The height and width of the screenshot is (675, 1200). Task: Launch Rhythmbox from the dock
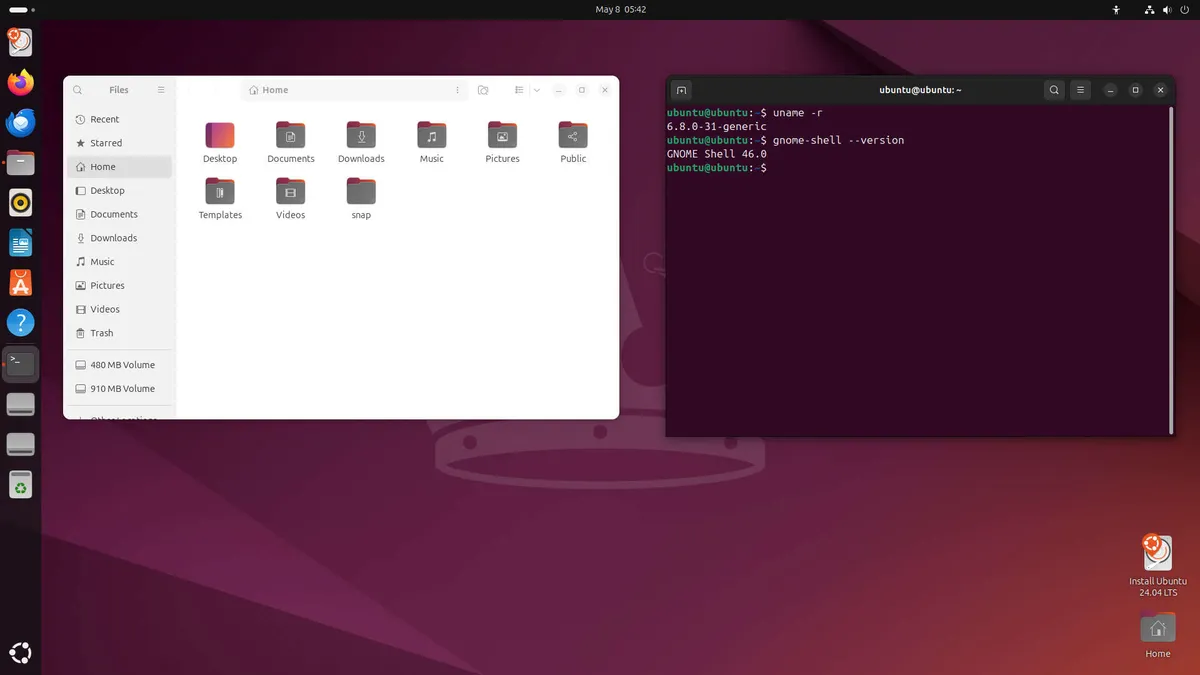click(x=20, y=202)
